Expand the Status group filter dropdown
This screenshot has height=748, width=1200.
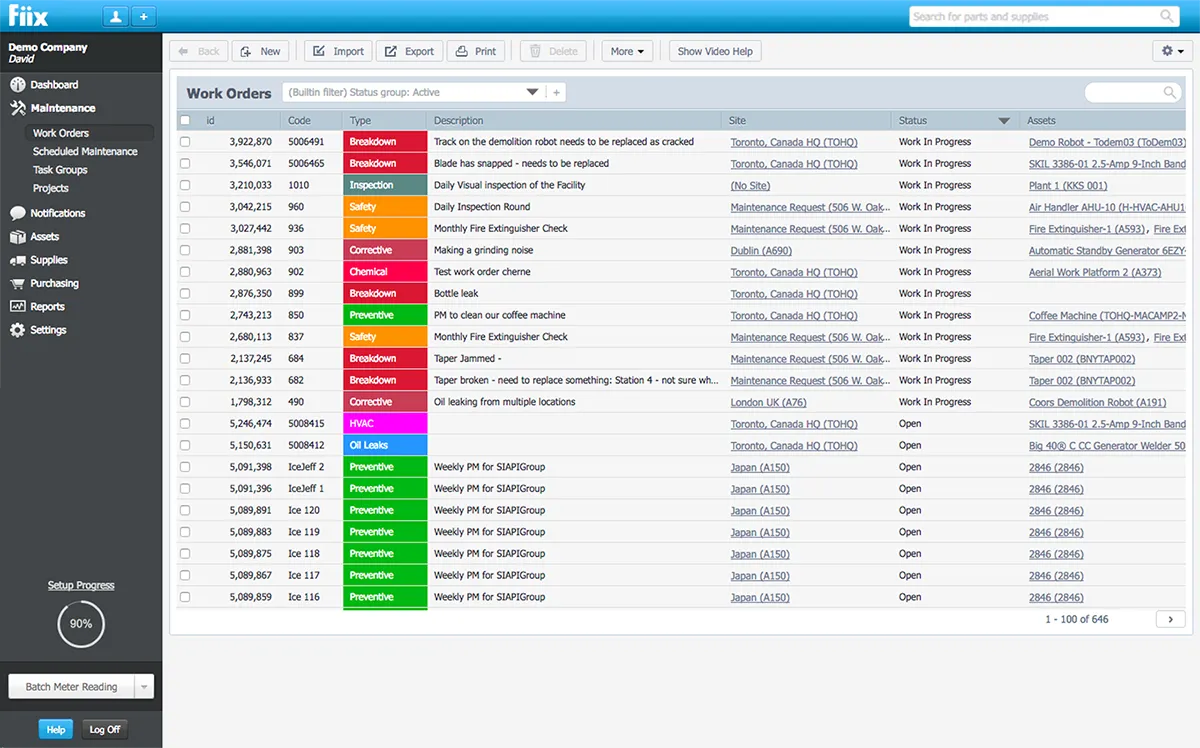(532, 93)
